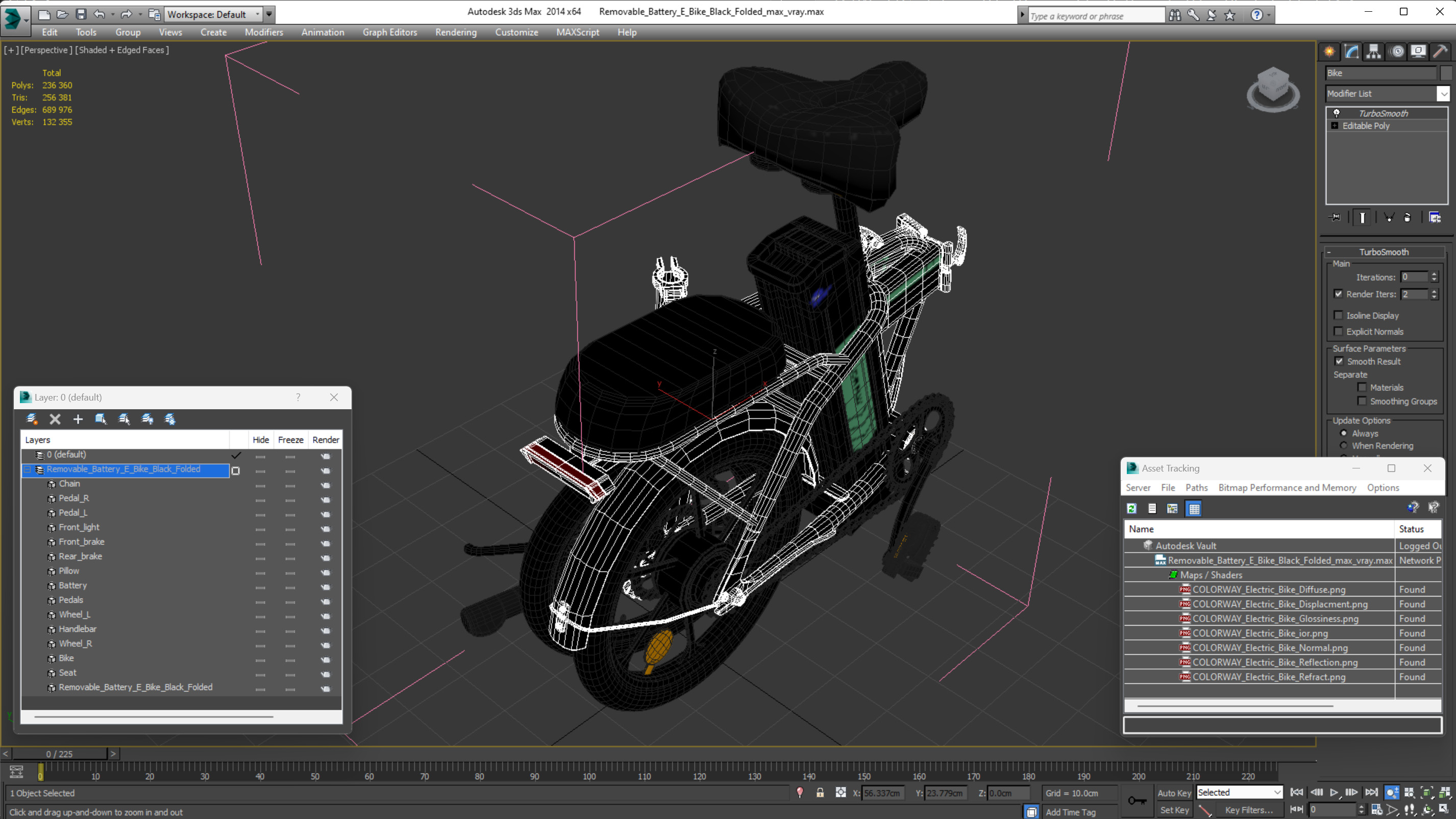
Task: Click the Undo arrow icon
Action: (99, 14)
